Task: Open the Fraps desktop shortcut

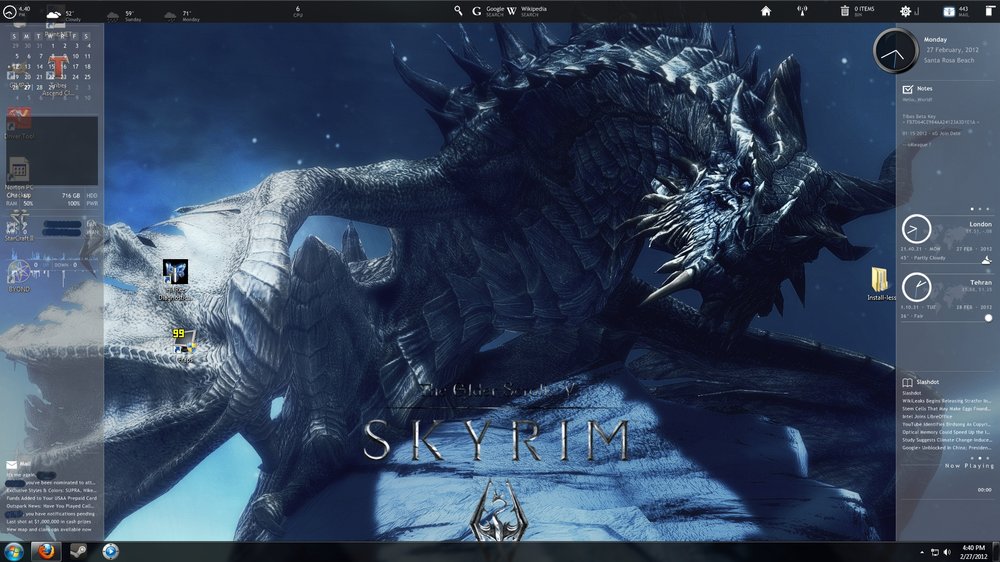Action: click(x=184, y=345)
